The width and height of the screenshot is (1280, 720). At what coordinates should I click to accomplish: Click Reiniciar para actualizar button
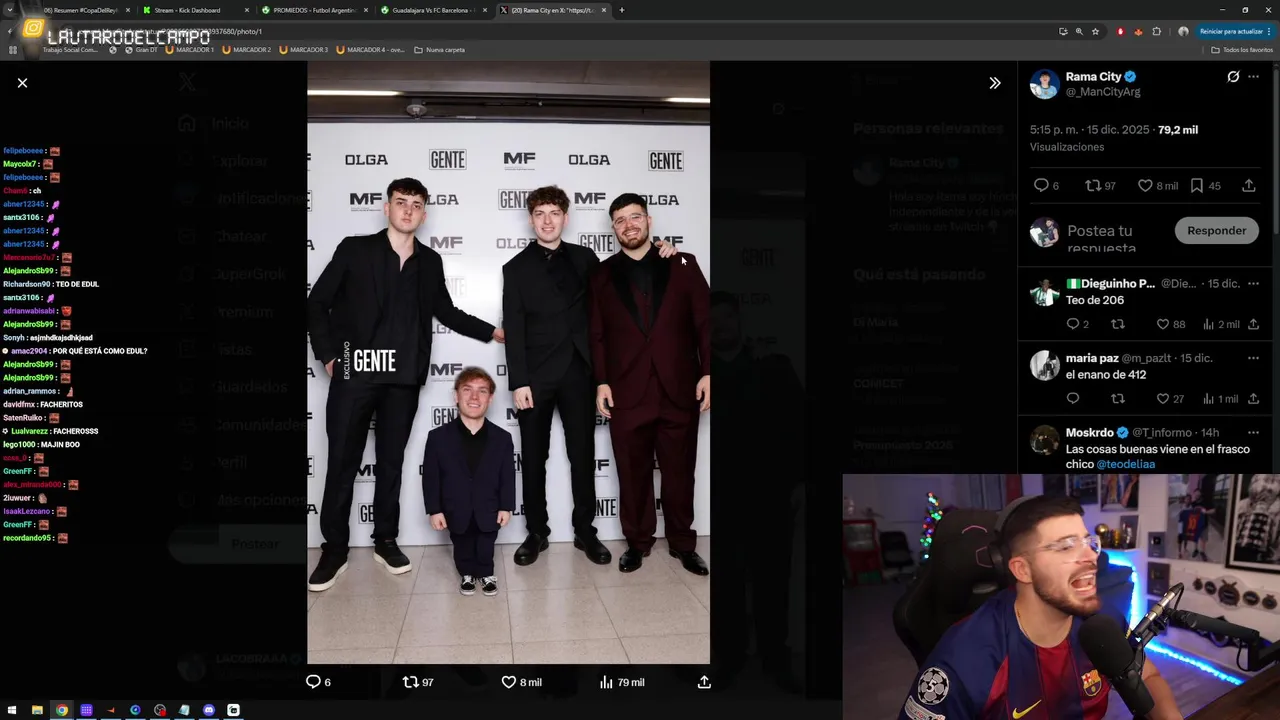pyautogui.click(x=1236, y=31)
